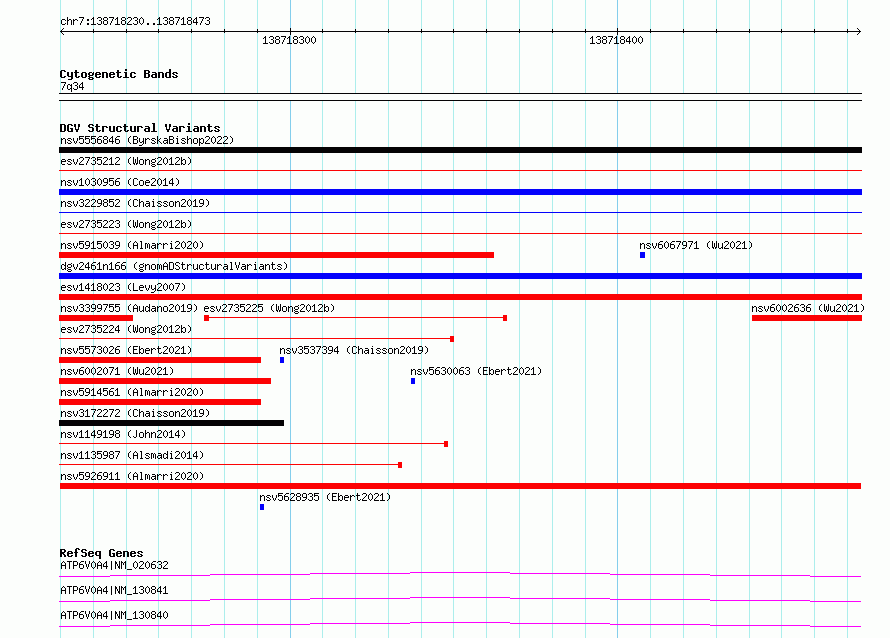This screenshot has height=638, width=890.
Task: Click the dgv2461n166 (gnomADStructuralVariants) label
Action: (x=174, y=266)
